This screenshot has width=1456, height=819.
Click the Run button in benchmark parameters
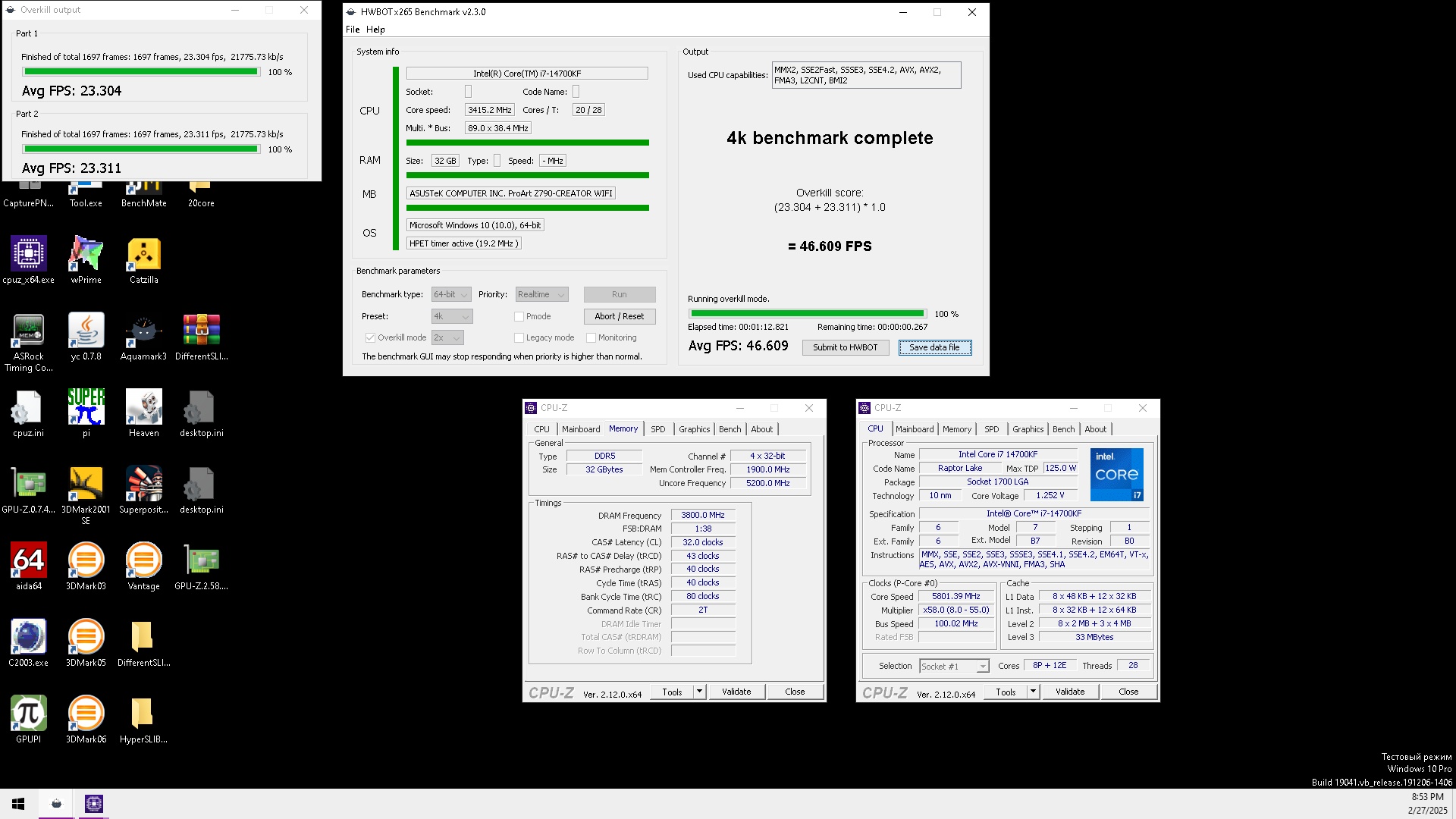coord(620,295)
